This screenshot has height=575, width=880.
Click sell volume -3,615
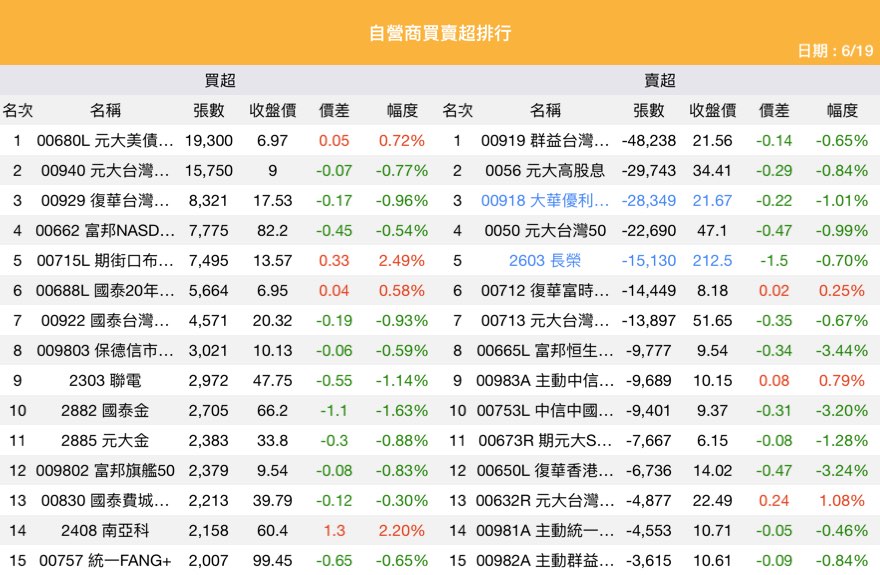click(x=649, y=560)
